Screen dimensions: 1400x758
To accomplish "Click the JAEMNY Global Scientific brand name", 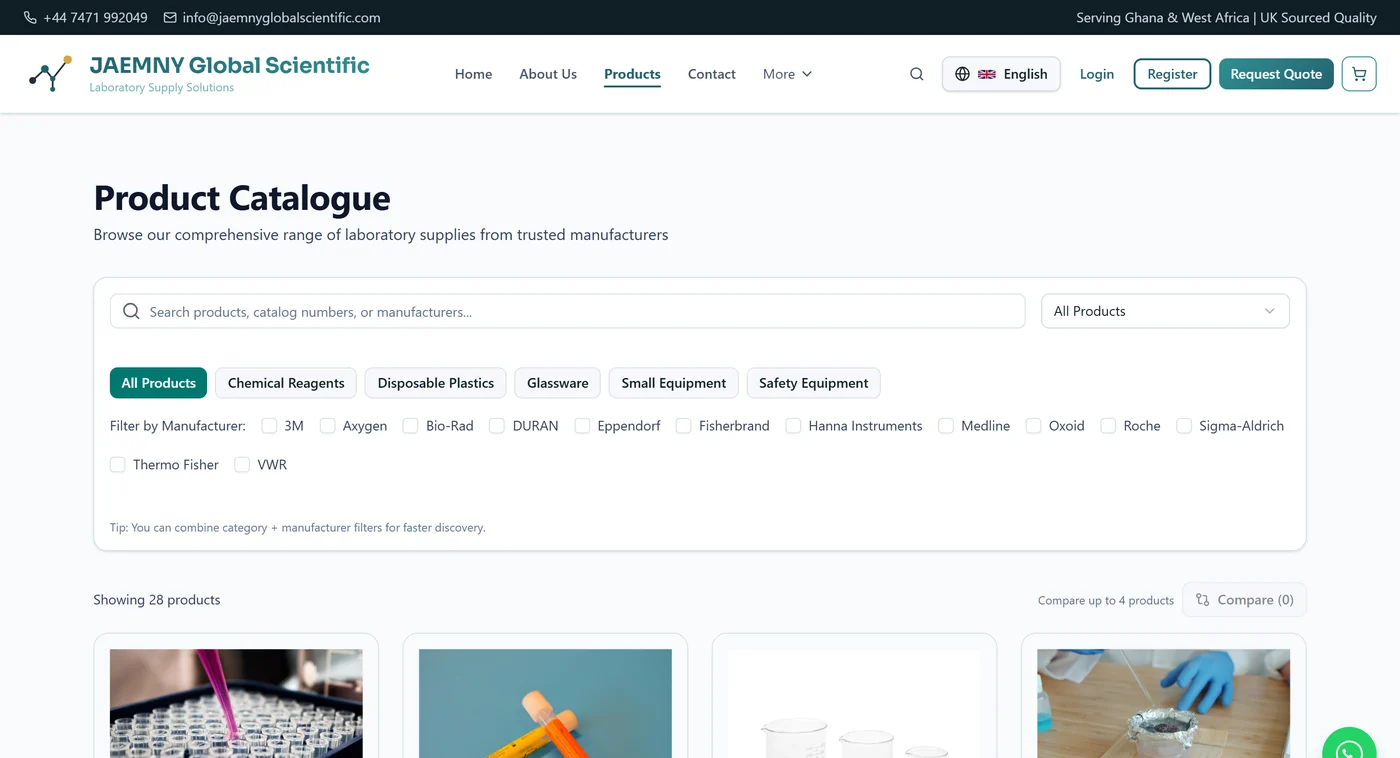I will (x=229, y=66).
